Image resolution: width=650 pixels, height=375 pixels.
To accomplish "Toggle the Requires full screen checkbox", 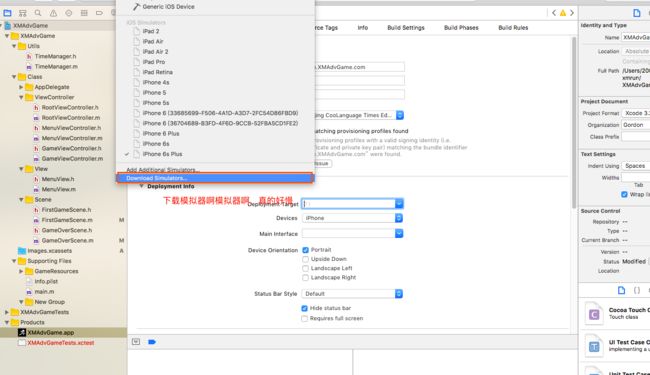I will (x=305, y=319).
